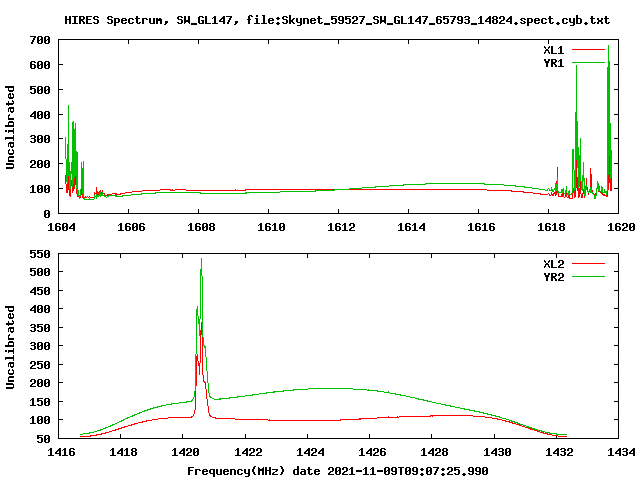Image resolution: width=640 pixels, height=480 pixels.
Task: Select the XL2 legend label
Action: pos(553,264)
